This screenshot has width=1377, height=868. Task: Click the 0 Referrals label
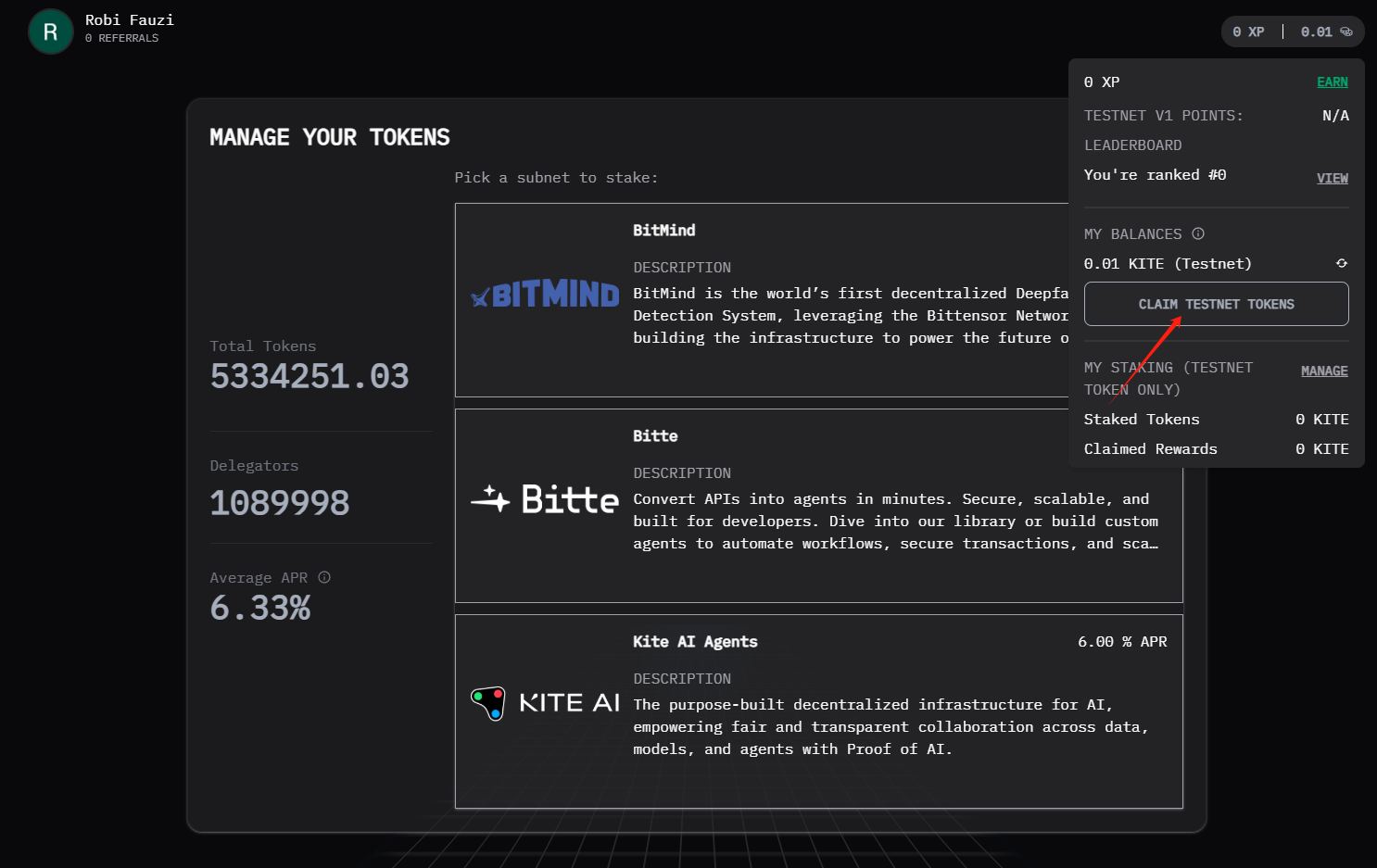pyautogui.click(x=121, y=38)
